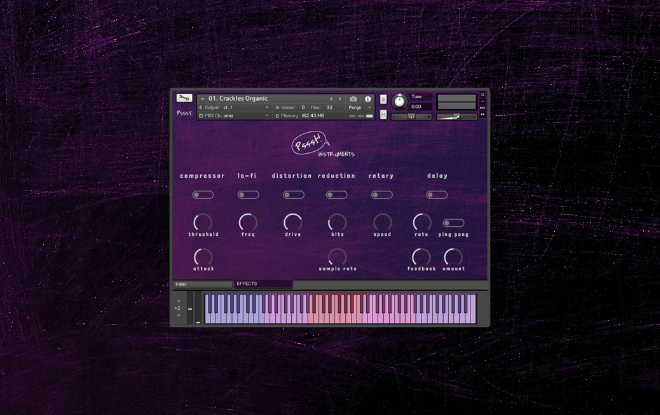Toggle the ping pong delay switch

453,223
